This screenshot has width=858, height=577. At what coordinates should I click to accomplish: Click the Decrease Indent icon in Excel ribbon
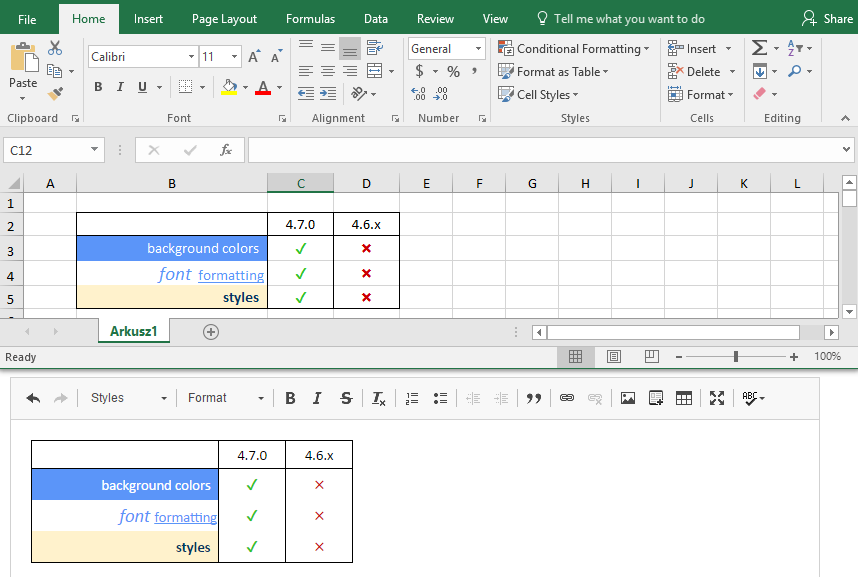pyautogui.click(x=306, y=94)
